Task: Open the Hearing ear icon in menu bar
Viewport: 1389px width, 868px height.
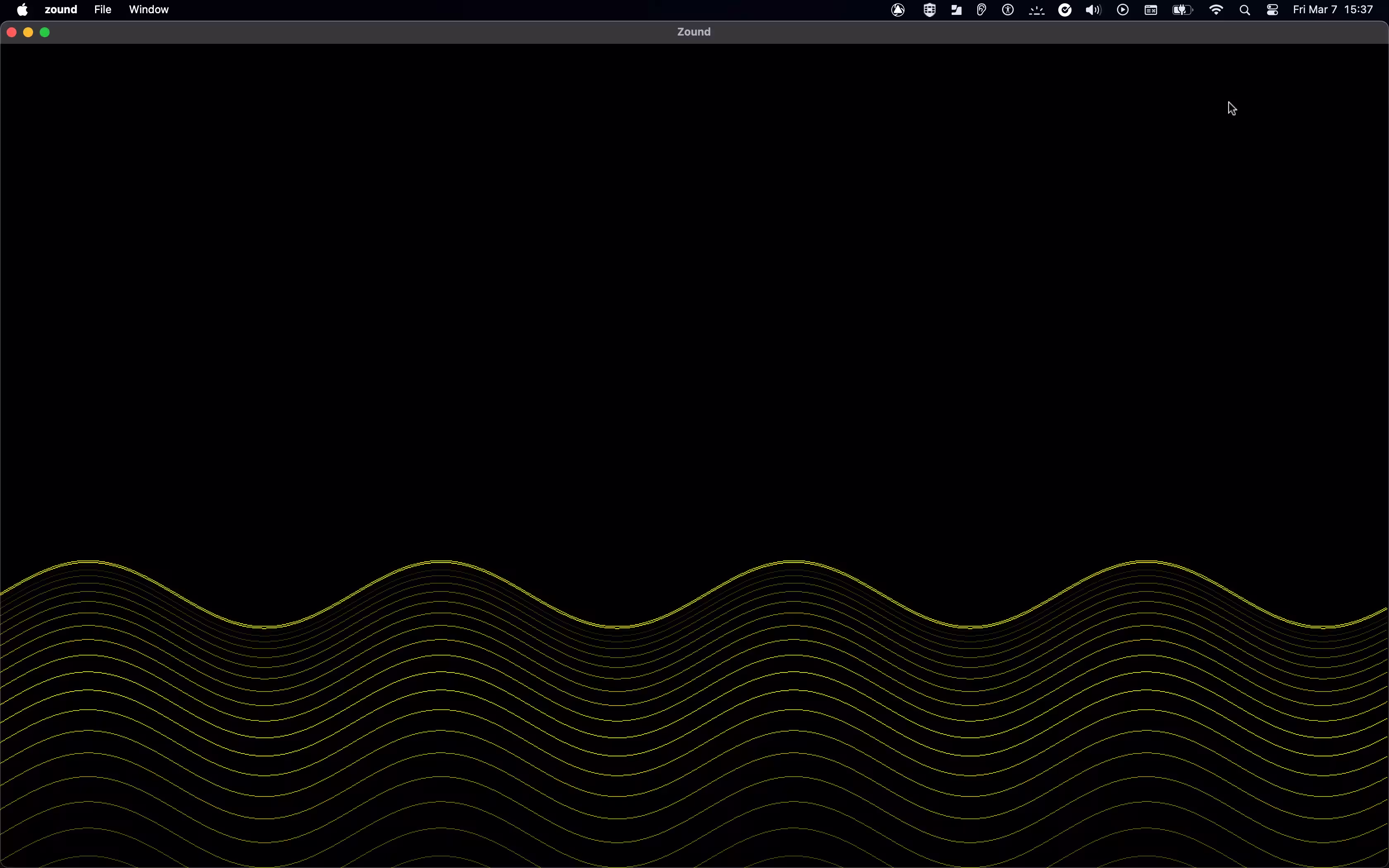Action: [x=981, y=10]
